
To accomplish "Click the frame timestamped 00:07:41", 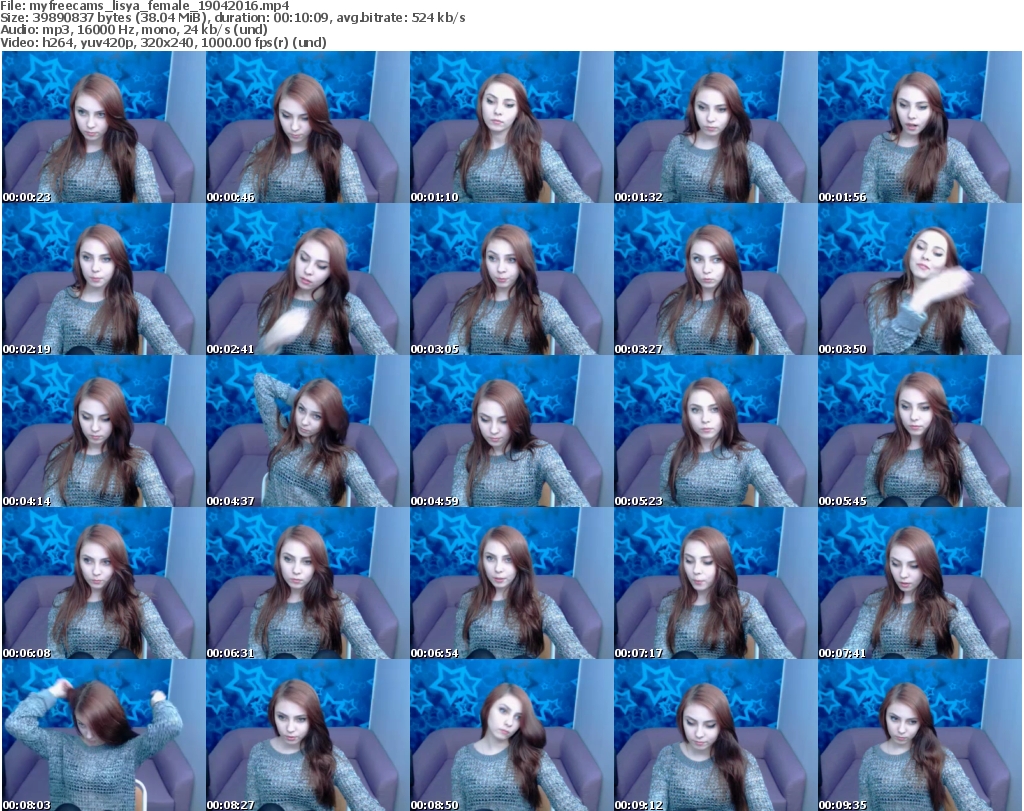I will [920, 583].
